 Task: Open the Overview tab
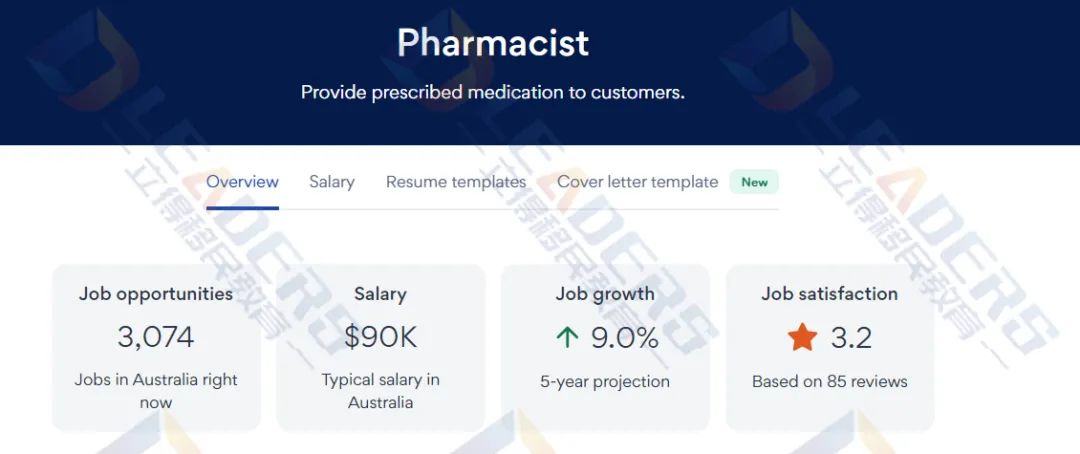[x=242, y=182]
